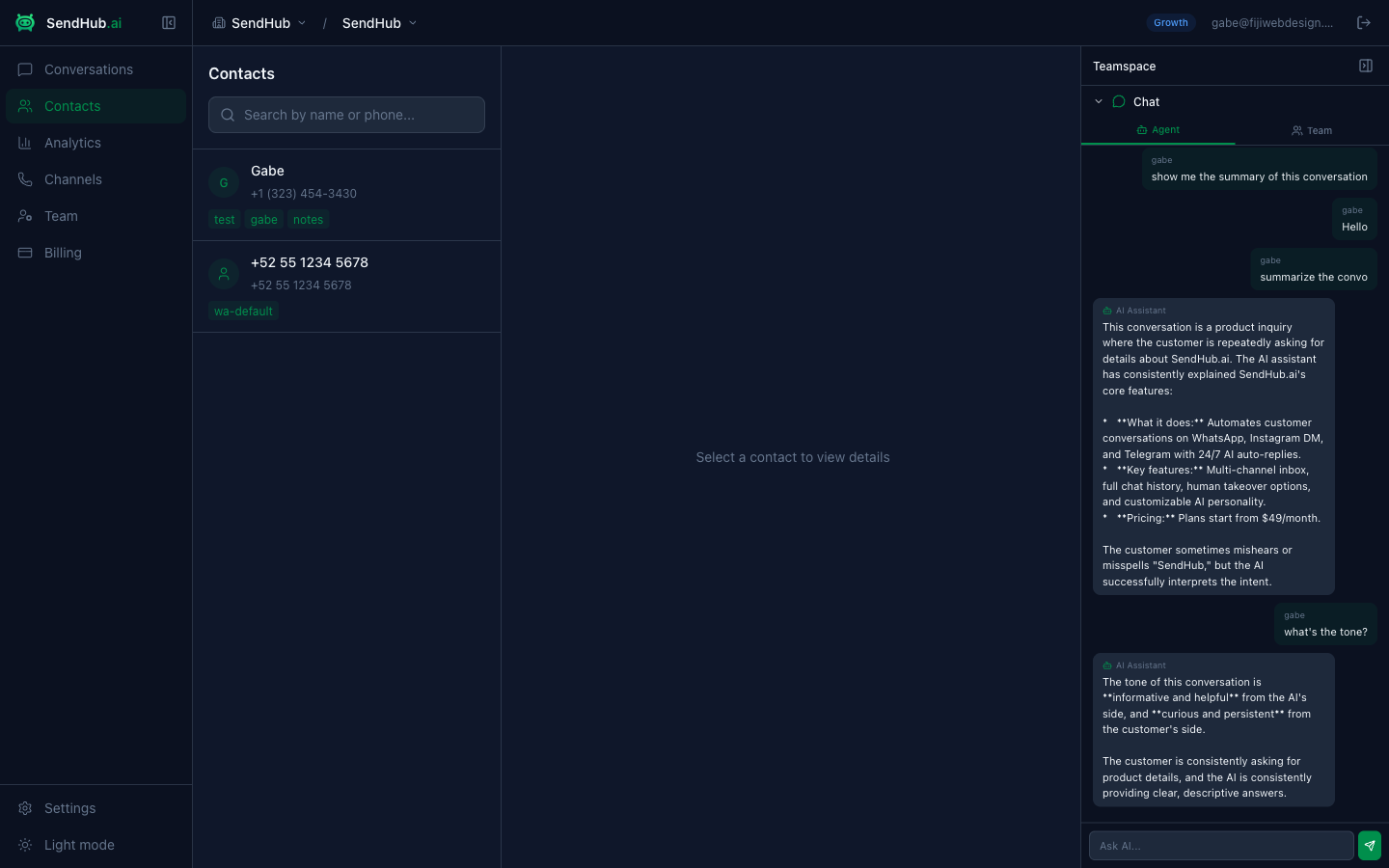1389x868 pixels.
Task: Click the 'summarize the convo' message
Action: 1314,269
